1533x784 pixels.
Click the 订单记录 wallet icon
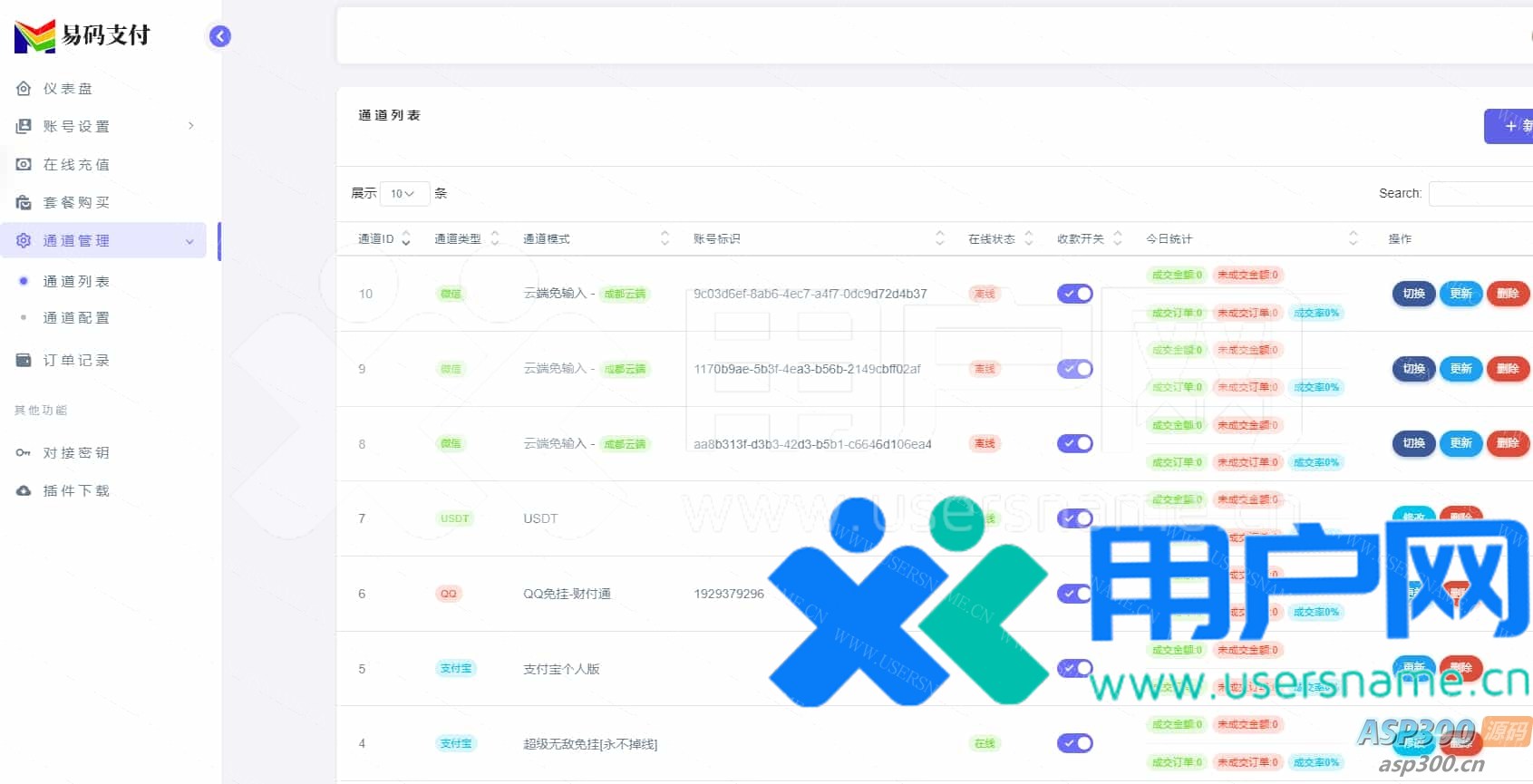point(24,360)
